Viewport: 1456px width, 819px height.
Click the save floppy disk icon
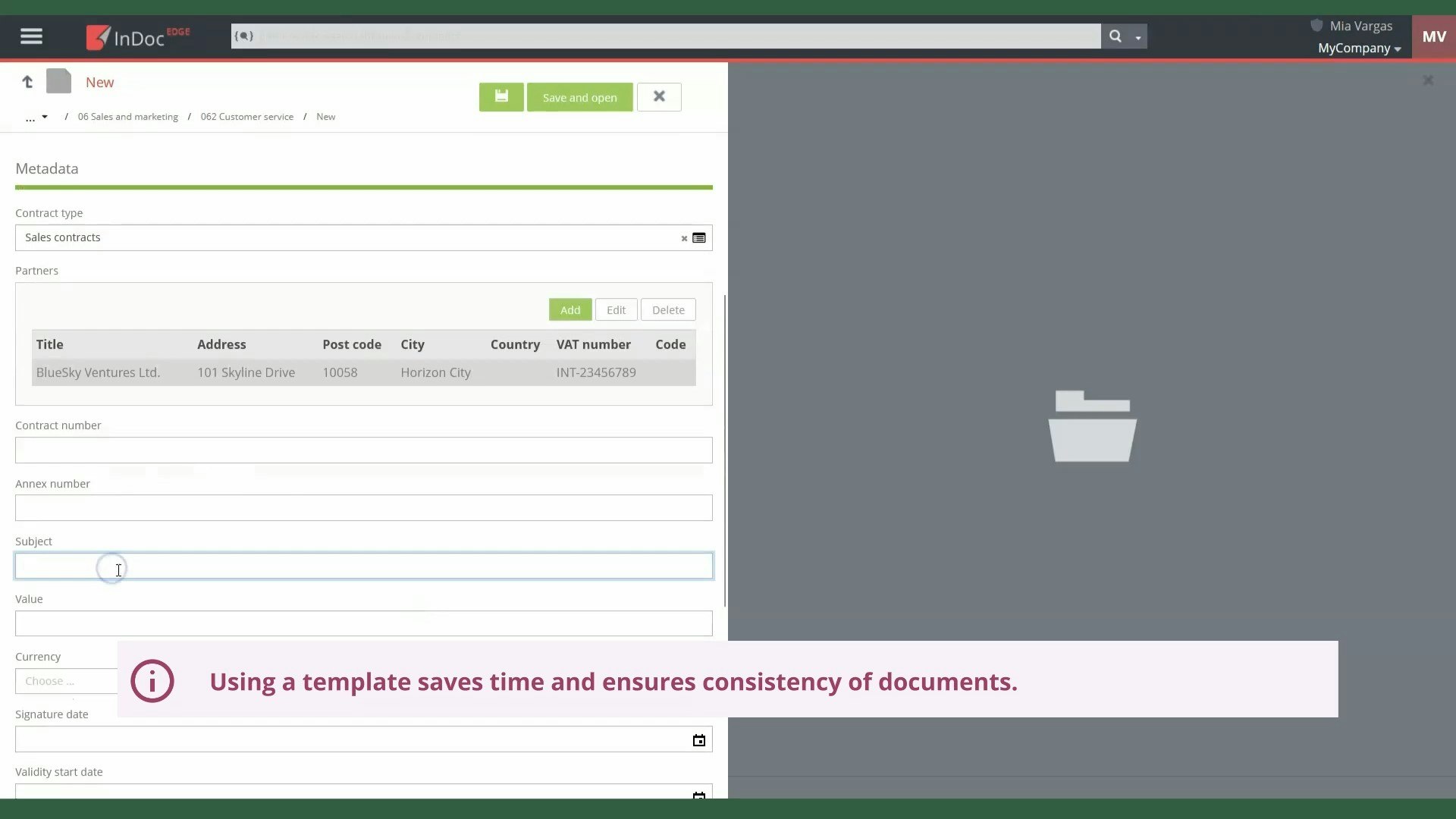click(500, 96)
